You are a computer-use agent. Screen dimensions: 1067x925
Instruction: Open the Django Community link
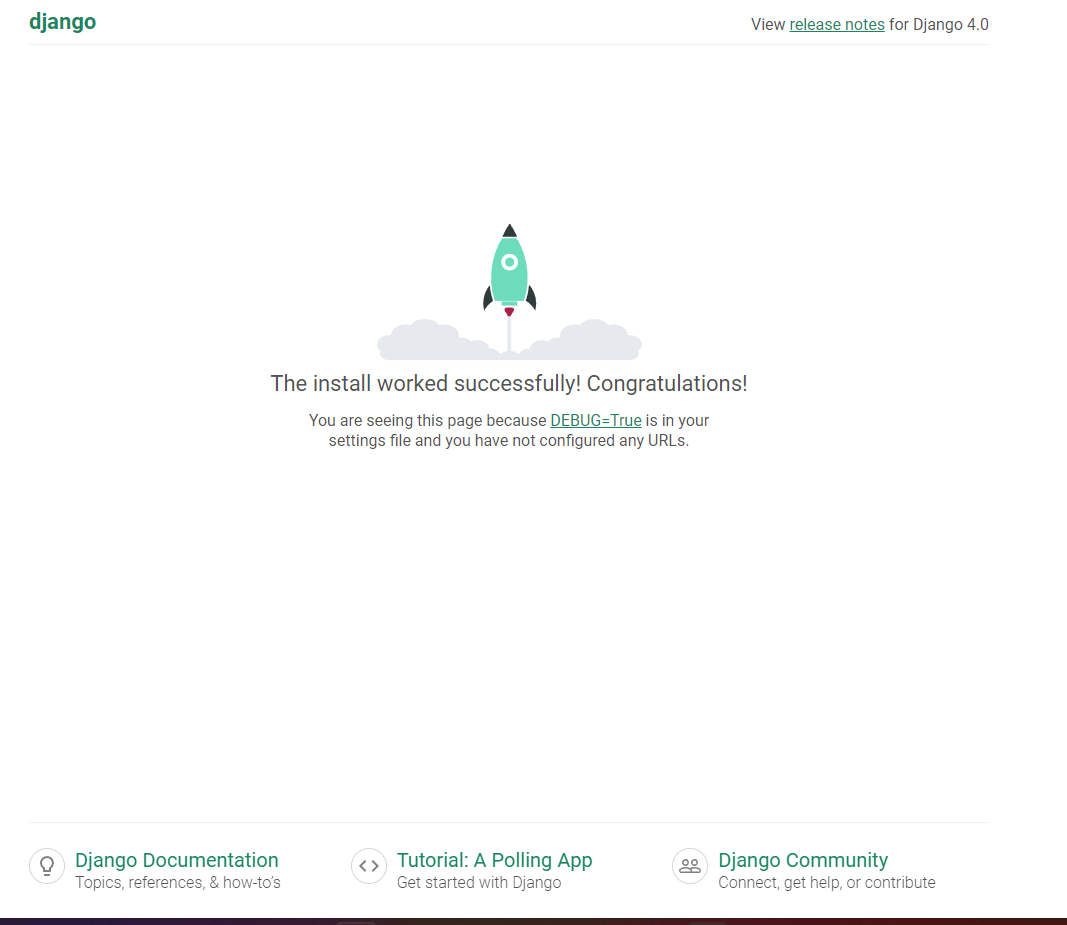pos(803,860)
